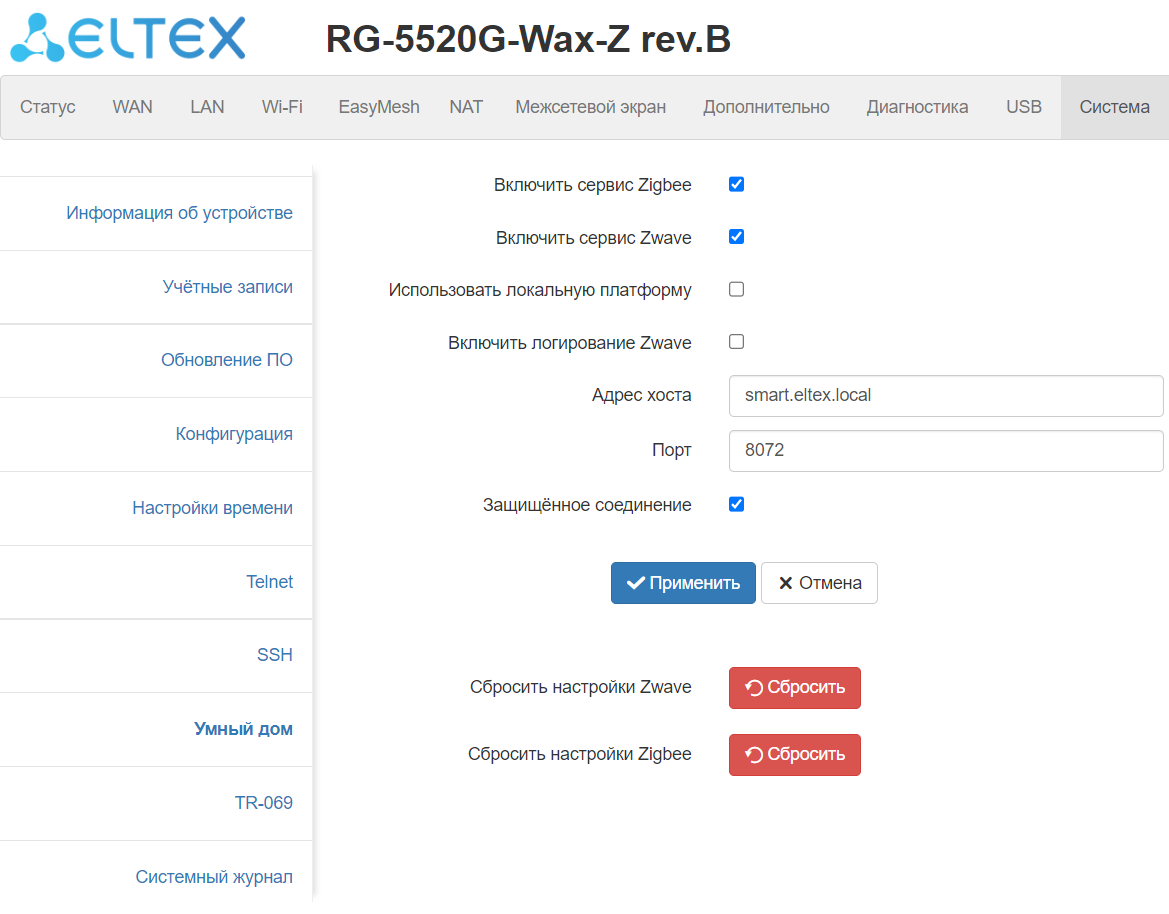
Task: Open the Системный журнал page
Action: coord(214,877)
